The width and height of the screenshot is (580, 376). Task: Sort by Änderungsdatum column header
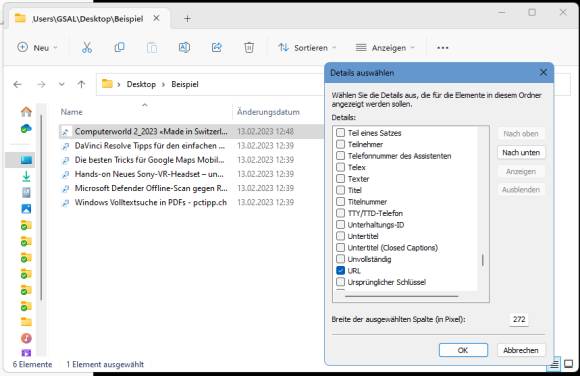(268, 112)
